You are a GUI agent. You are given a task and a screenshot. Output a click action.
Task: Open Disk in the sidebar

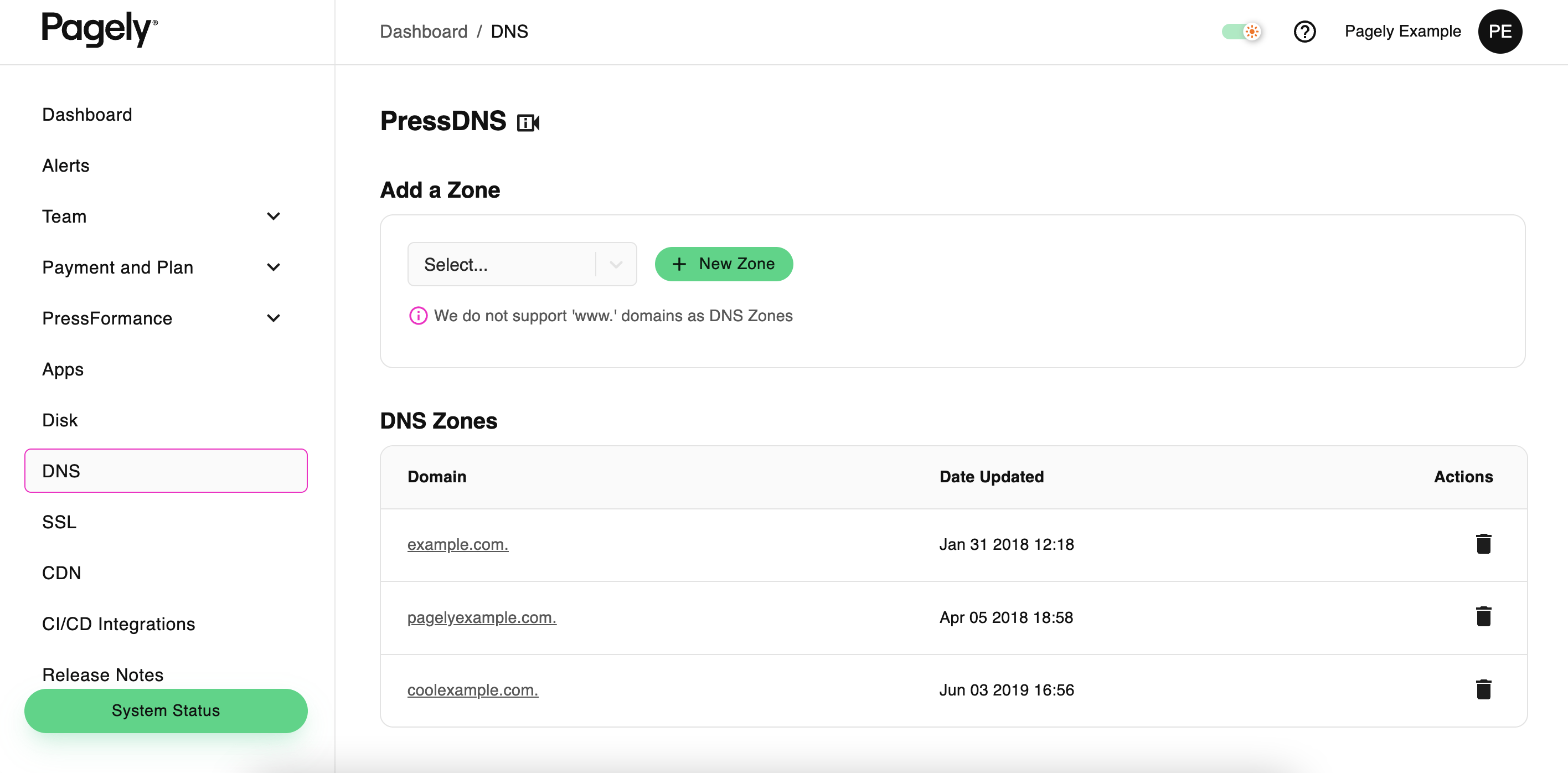click(x=60, y=420)
